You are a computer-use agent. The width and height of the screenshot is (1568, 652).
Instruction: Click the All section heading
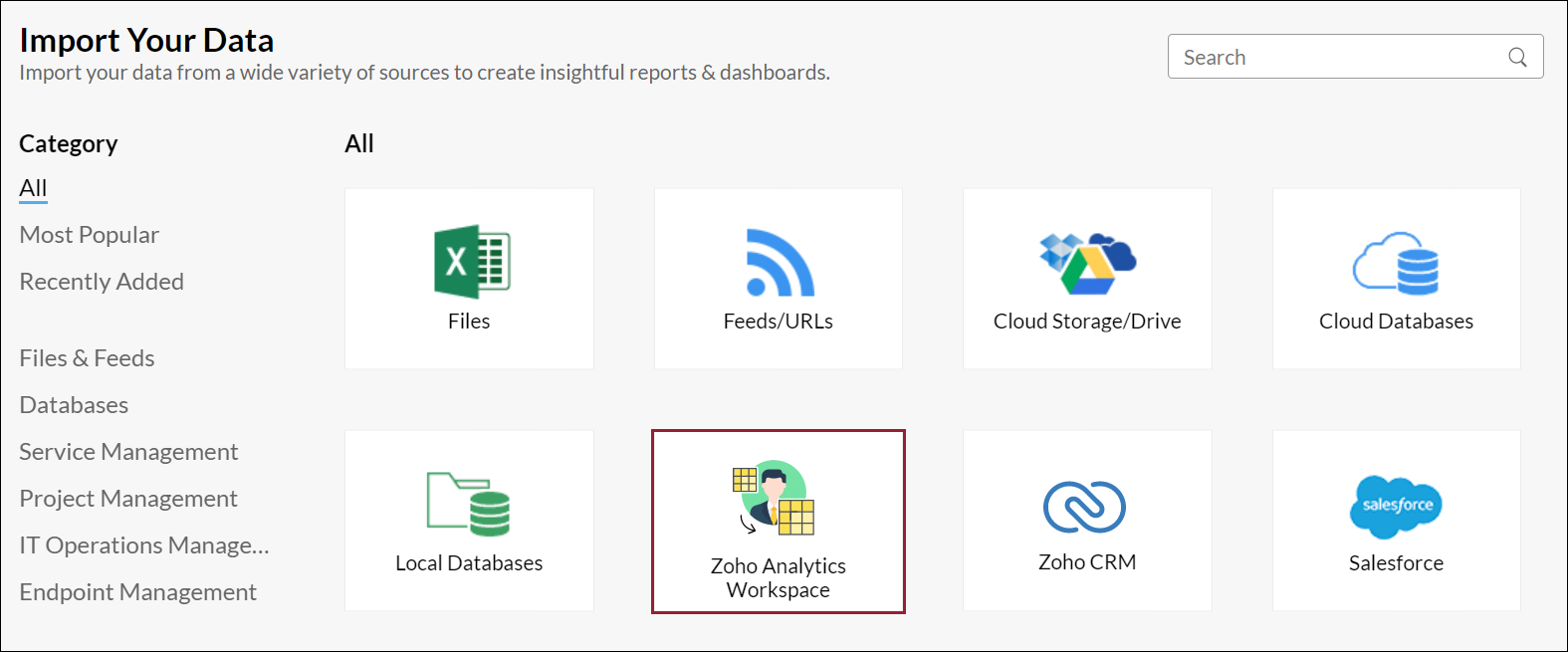point(358,143)
